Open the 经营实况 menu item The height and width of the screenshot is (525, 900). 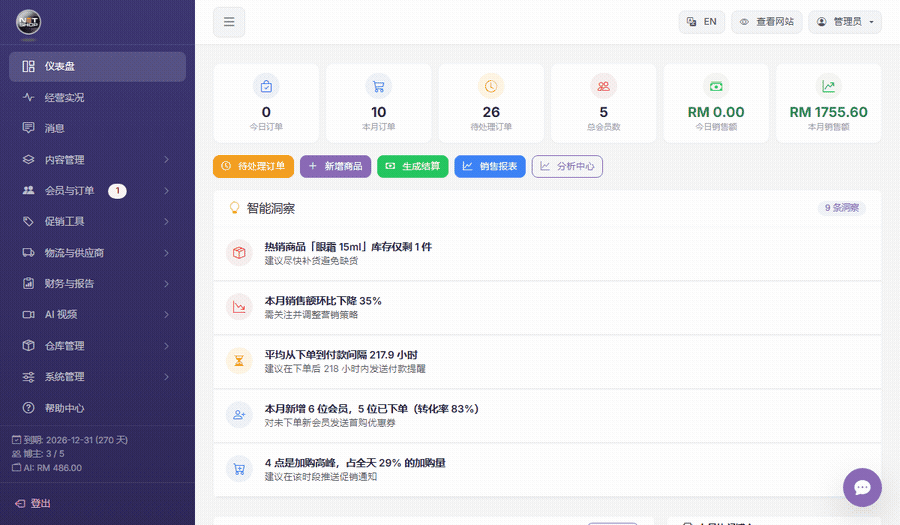[98, 98]
